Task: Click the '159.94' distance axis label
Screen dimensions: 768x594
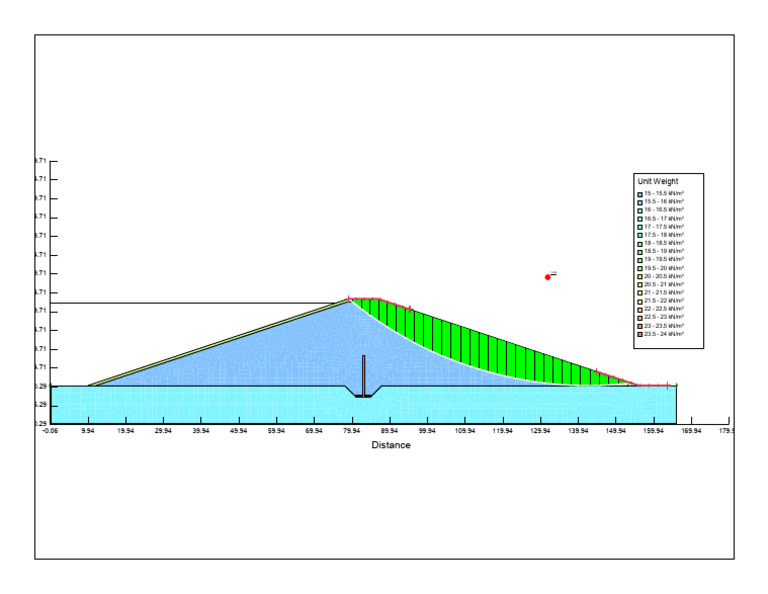Action: coord(653,431)
